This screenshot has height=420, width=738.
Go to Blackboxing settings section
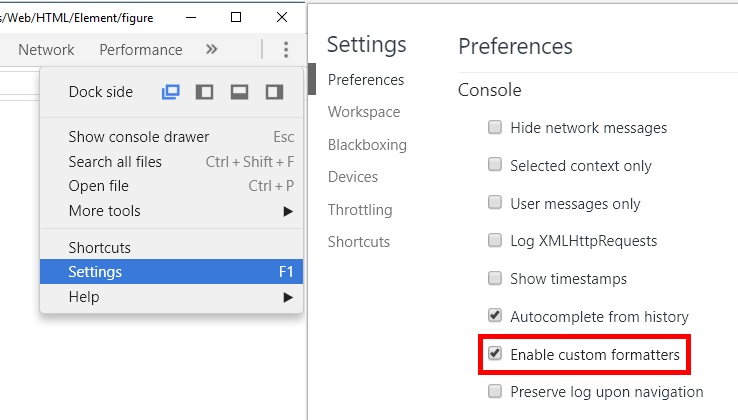click(367, 145)
